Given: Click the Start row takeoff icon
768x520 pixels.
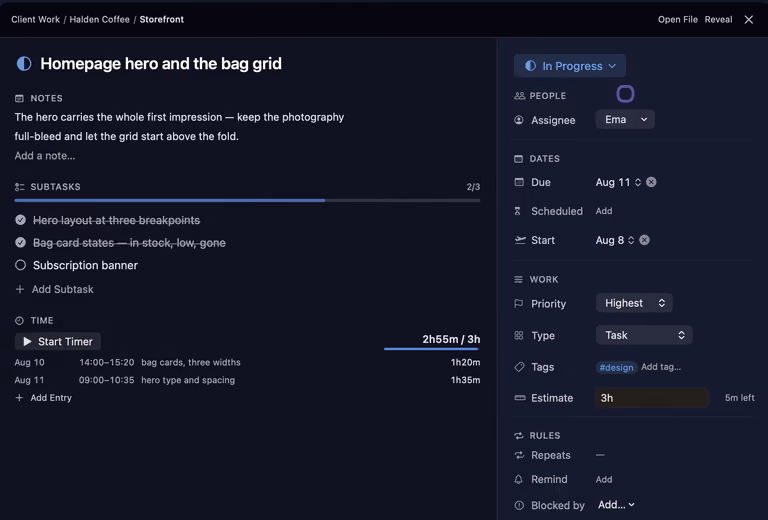Looking at the screenshot, I should [520, 240].
